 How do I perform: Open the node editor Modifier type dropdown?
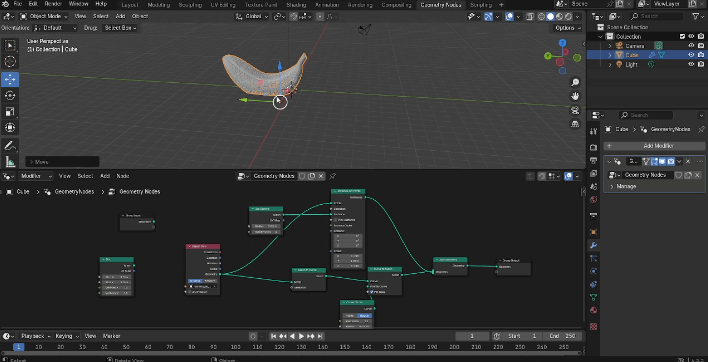click(35, 176)
